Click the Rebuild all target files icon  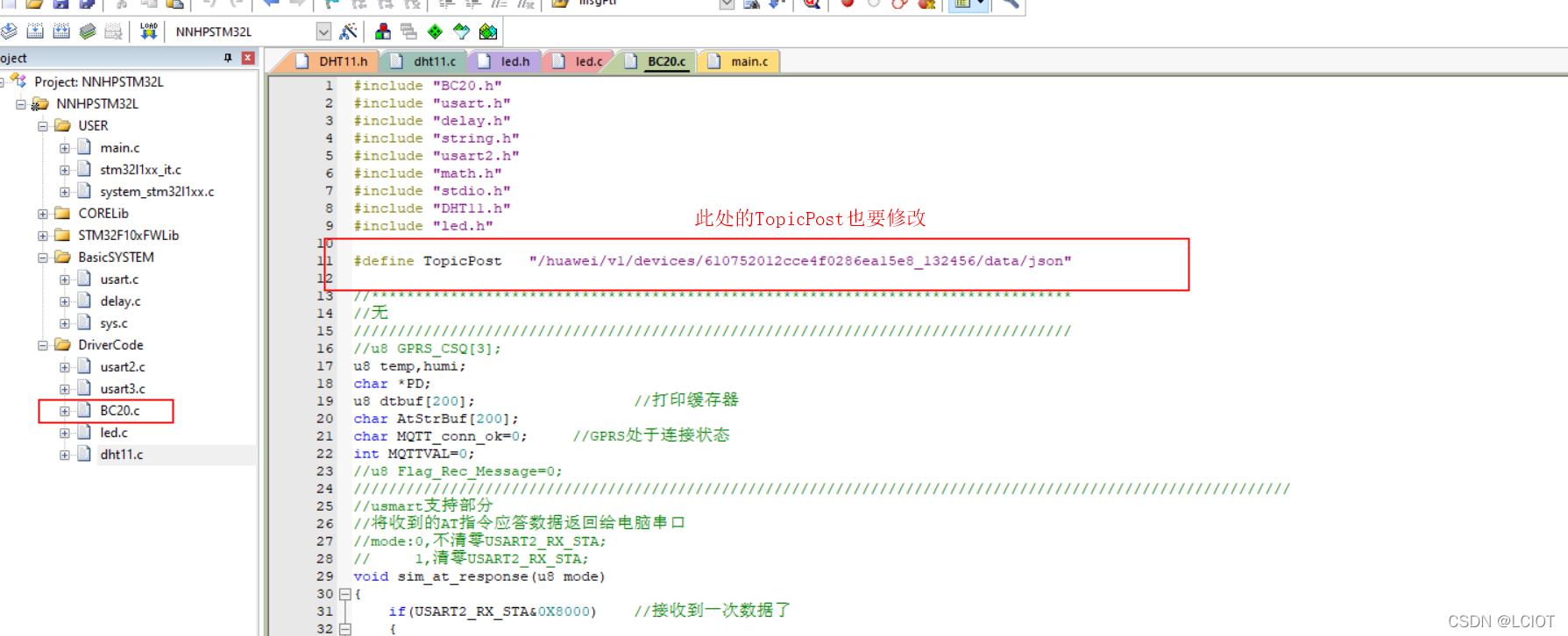pos(61,32)
